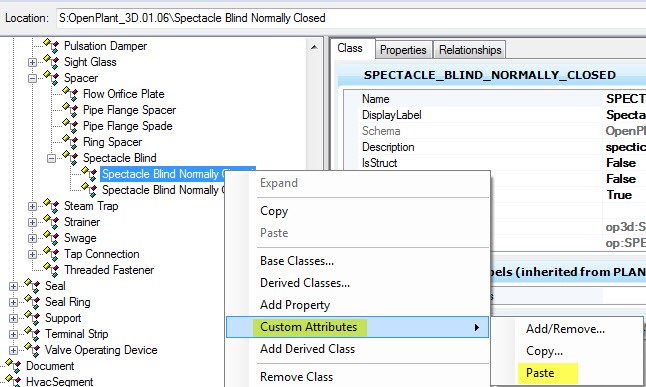Click the Location path field
The height and width of the screenshot is (387, 646).
pyautogui.click(x=351, y=18)
